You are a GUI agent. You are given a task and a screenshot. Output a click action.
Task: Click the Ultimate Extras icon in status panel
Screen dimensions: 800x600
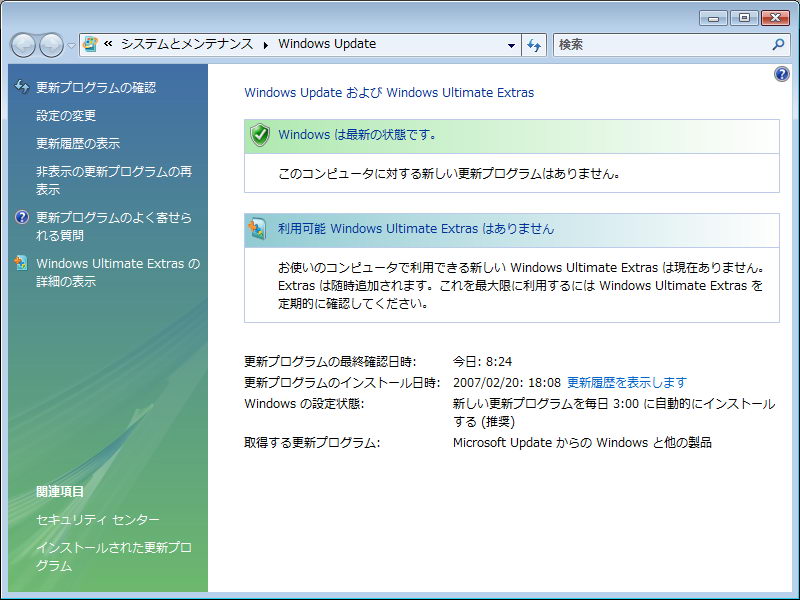click(x=258, y=229)
